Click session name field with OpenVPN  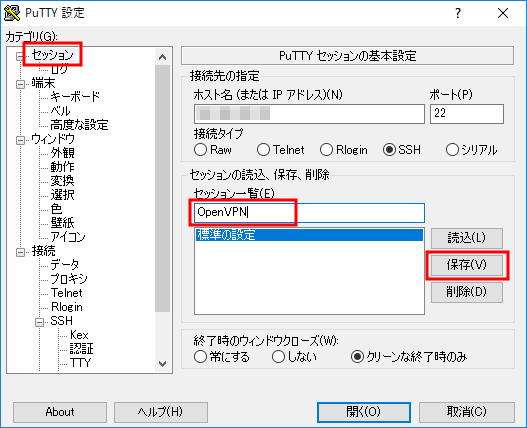(x=309, y=213)
